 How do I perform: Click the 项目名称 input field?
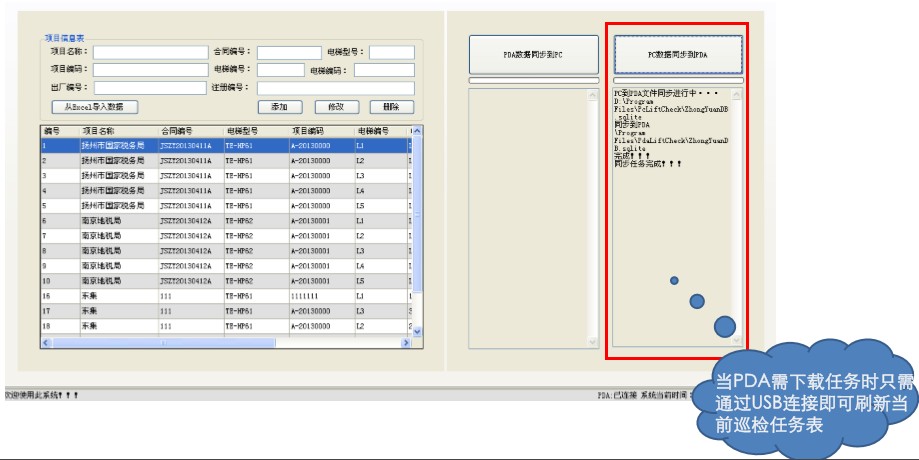click(x=151, y=53)
